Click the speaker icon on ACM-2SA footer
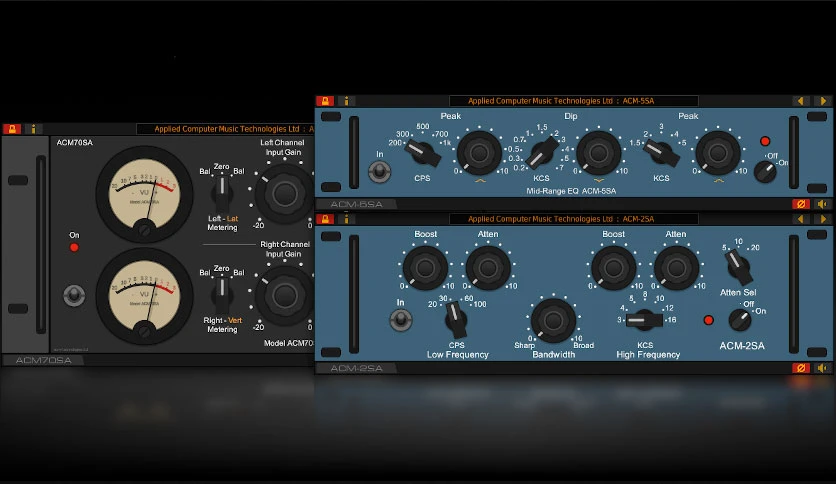 (x=823, y=368)
